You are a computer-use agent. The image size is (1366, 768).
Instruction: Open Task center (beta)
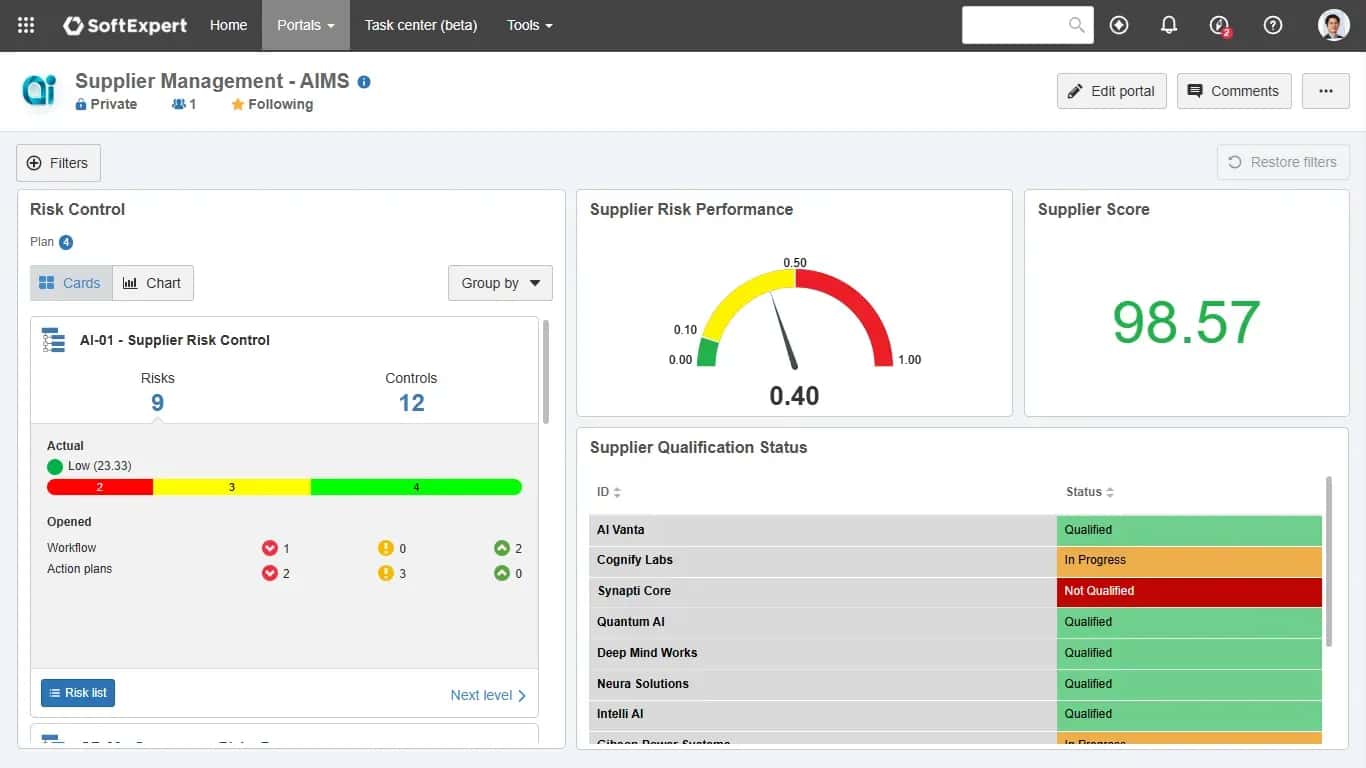421,26
